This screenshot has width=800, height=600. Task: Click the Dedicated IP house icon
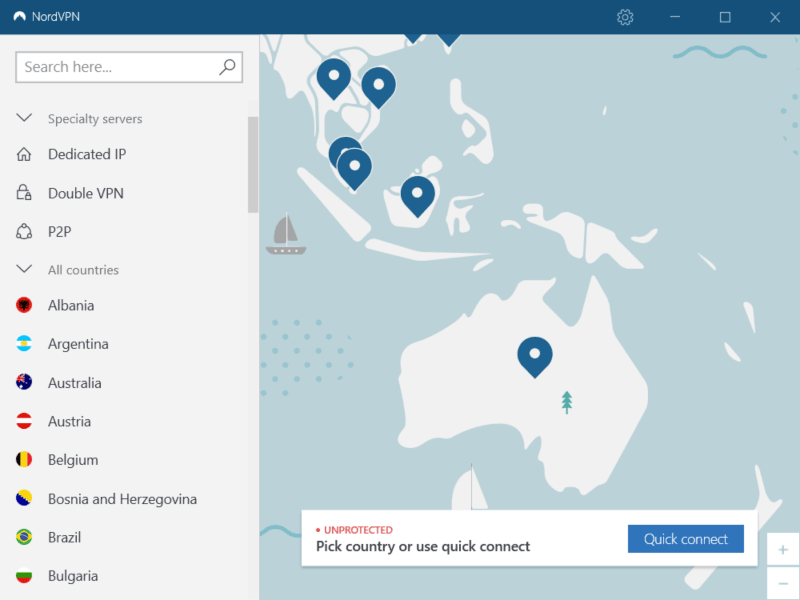[x=24, y=154]
